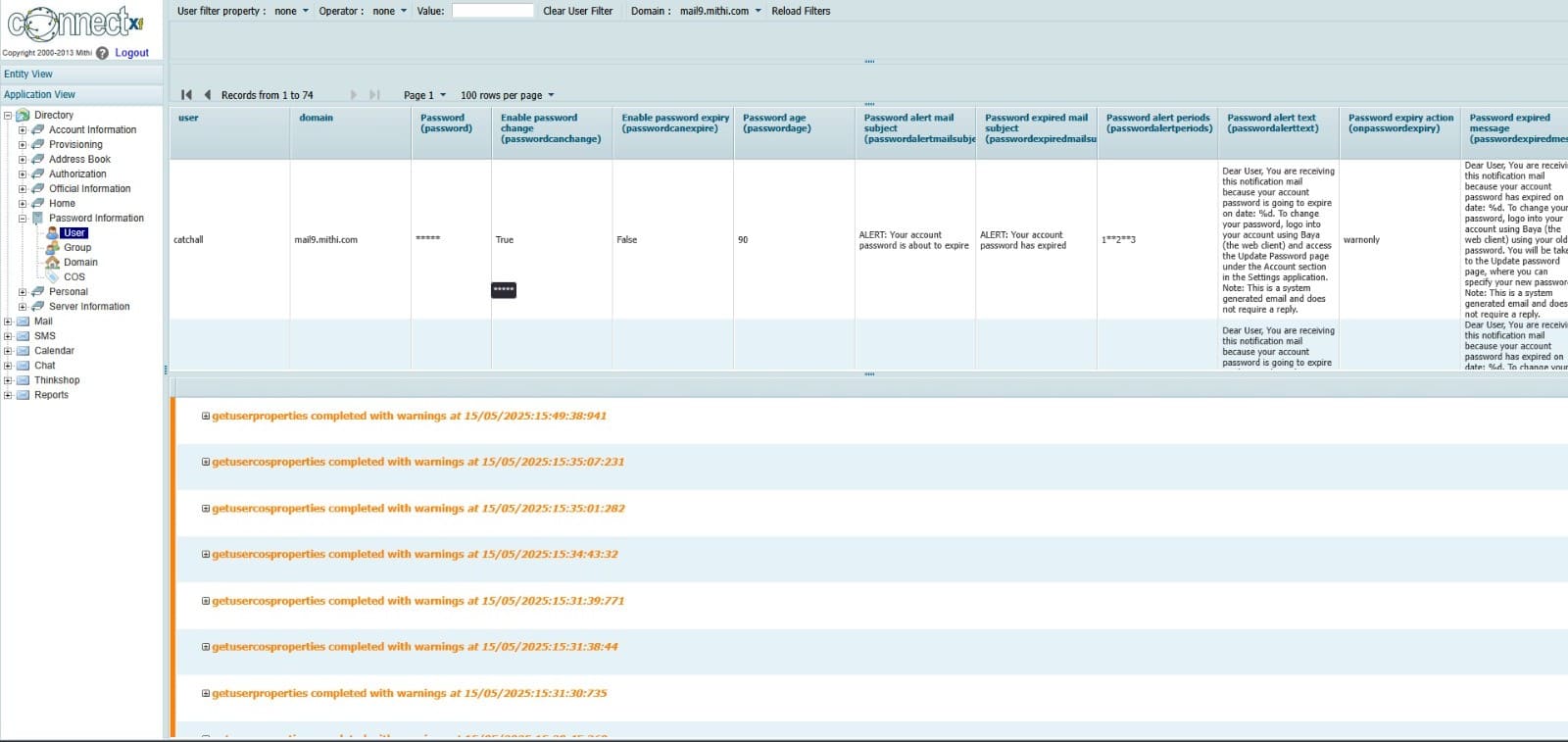Select the Domain house icon in tree
Screen dimensions: 1568x742
tap(53, 263)
